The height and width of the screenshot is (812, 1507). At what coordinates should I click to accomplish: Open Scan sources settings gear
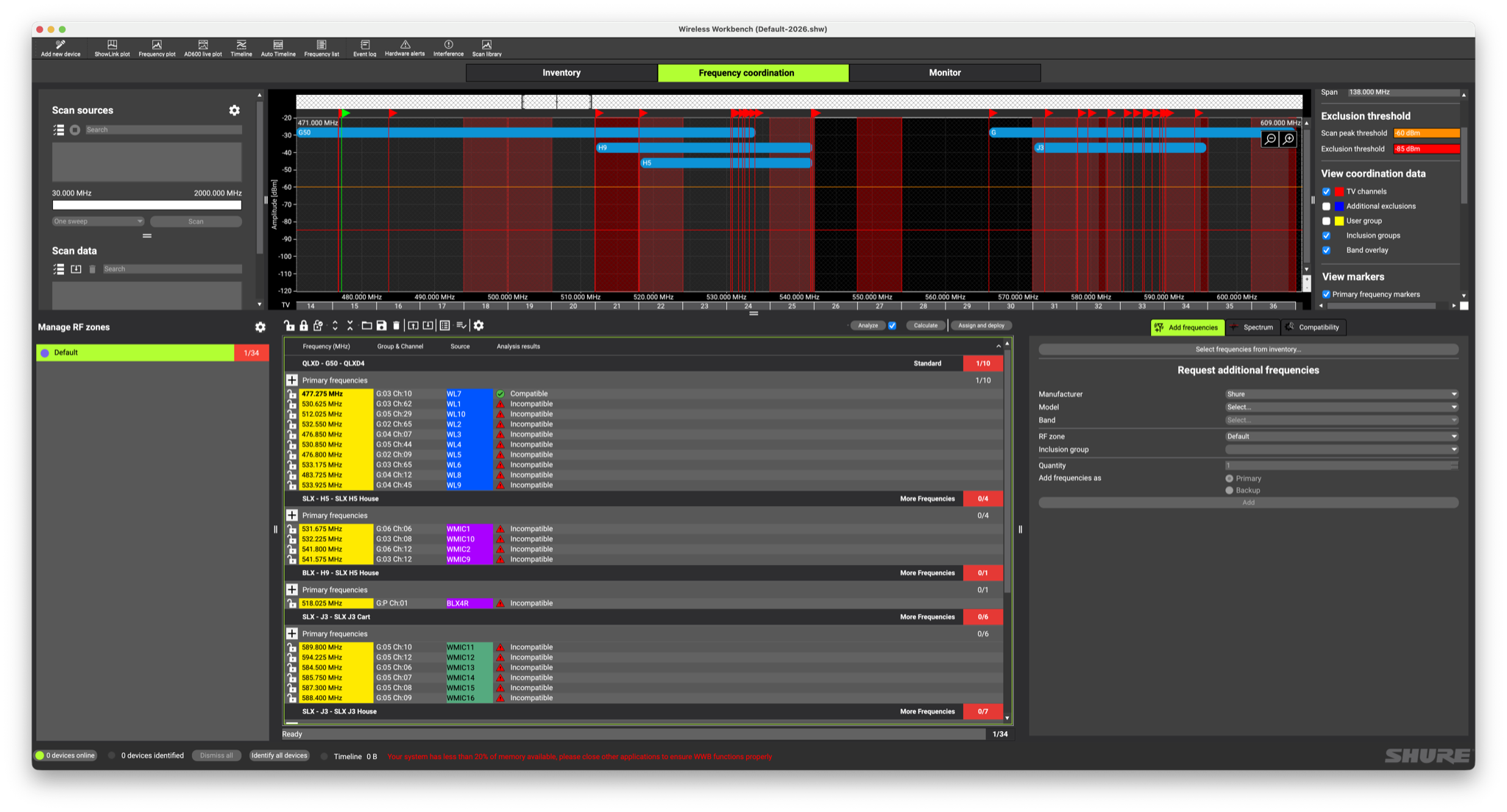pyautogui.click(x=234, y=110)
